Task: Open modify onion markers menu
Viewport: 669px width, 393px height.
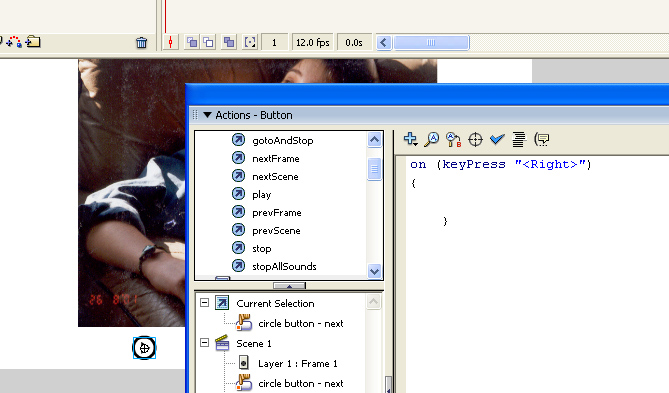Action: 250,42
